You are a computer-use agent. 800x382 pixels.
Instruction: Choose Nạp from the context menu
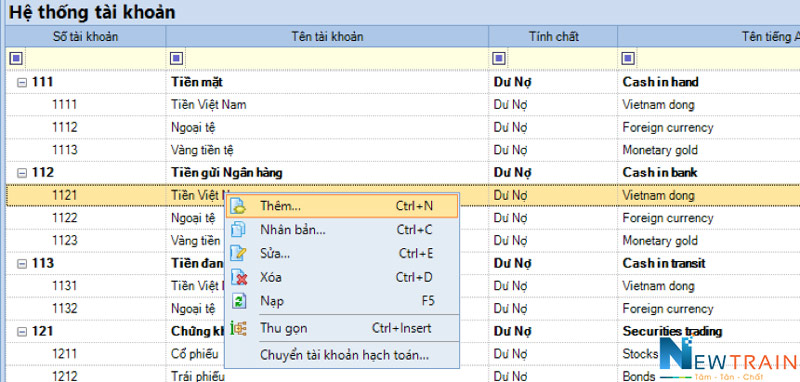point(342,301)
